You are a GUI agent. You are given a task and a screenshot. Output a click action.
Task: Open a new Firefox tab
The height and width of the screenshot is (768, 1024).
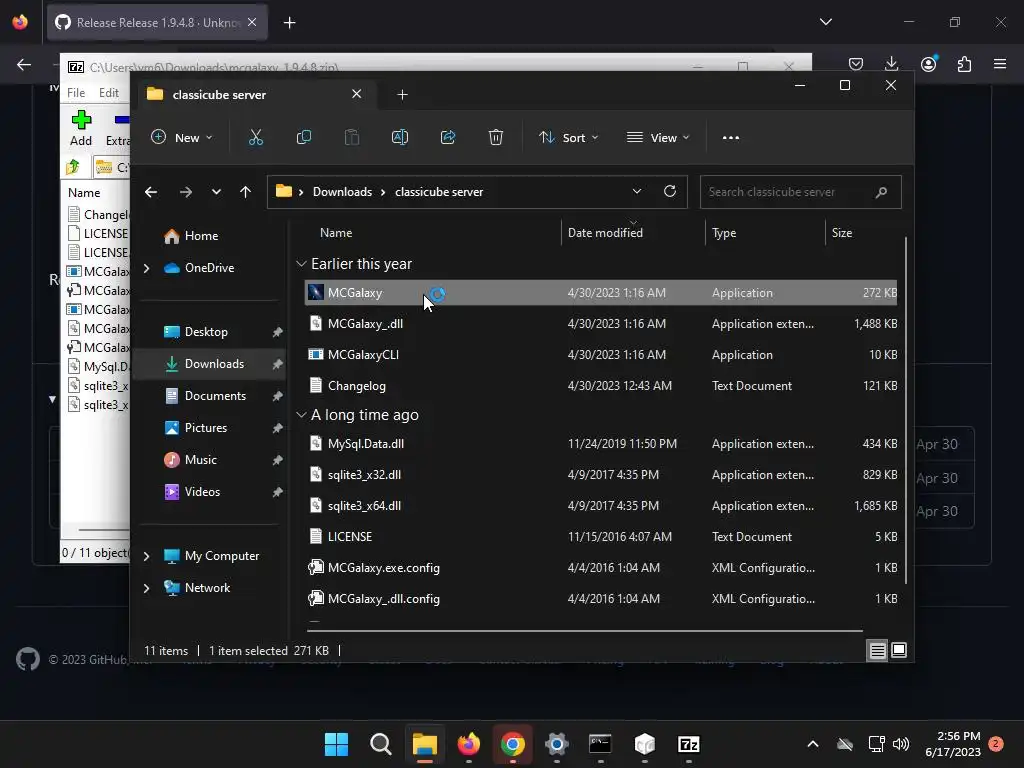pyautogui.click(x=289, y=23)
